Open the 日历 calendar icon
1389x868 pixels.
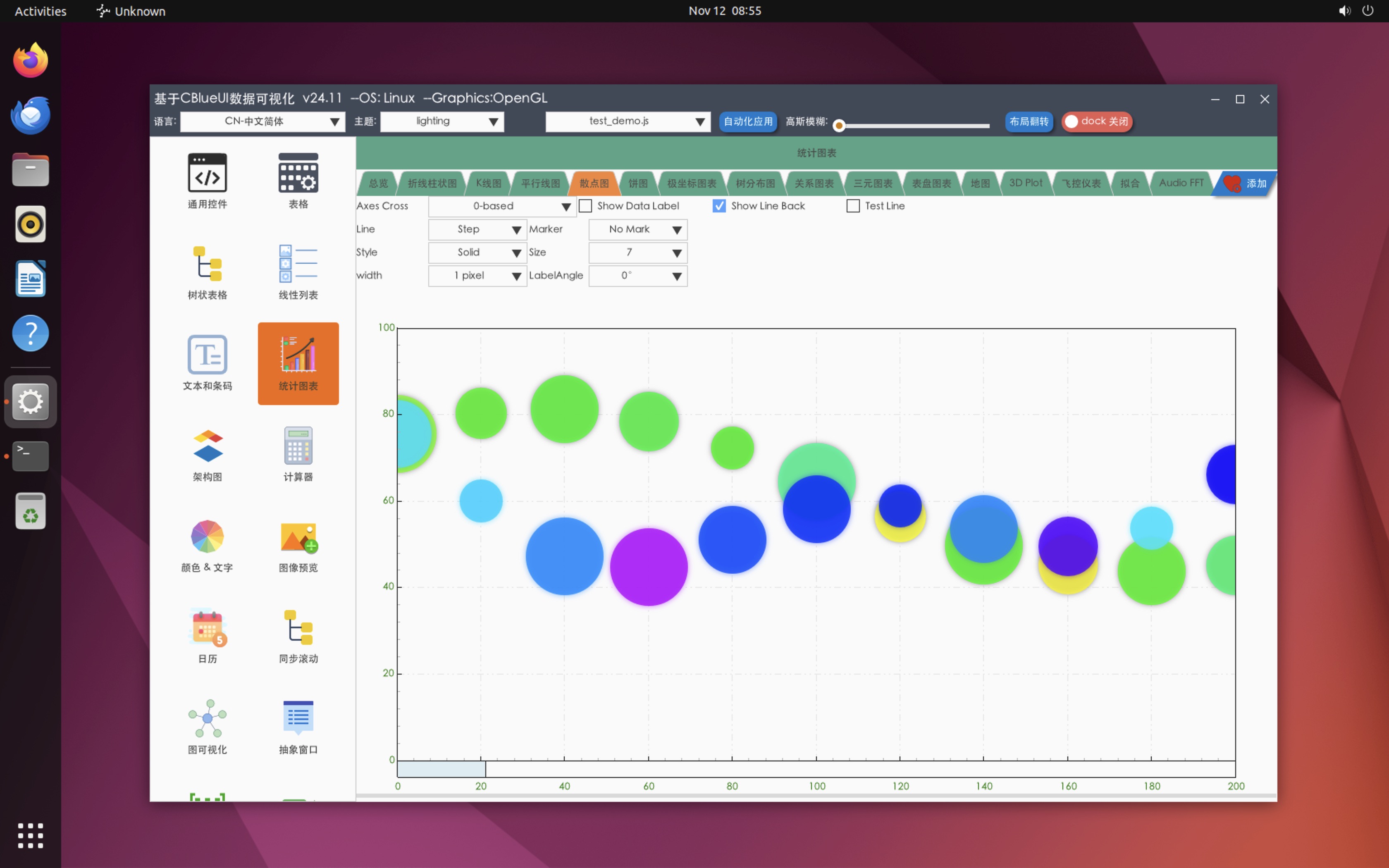coord(207,627)
